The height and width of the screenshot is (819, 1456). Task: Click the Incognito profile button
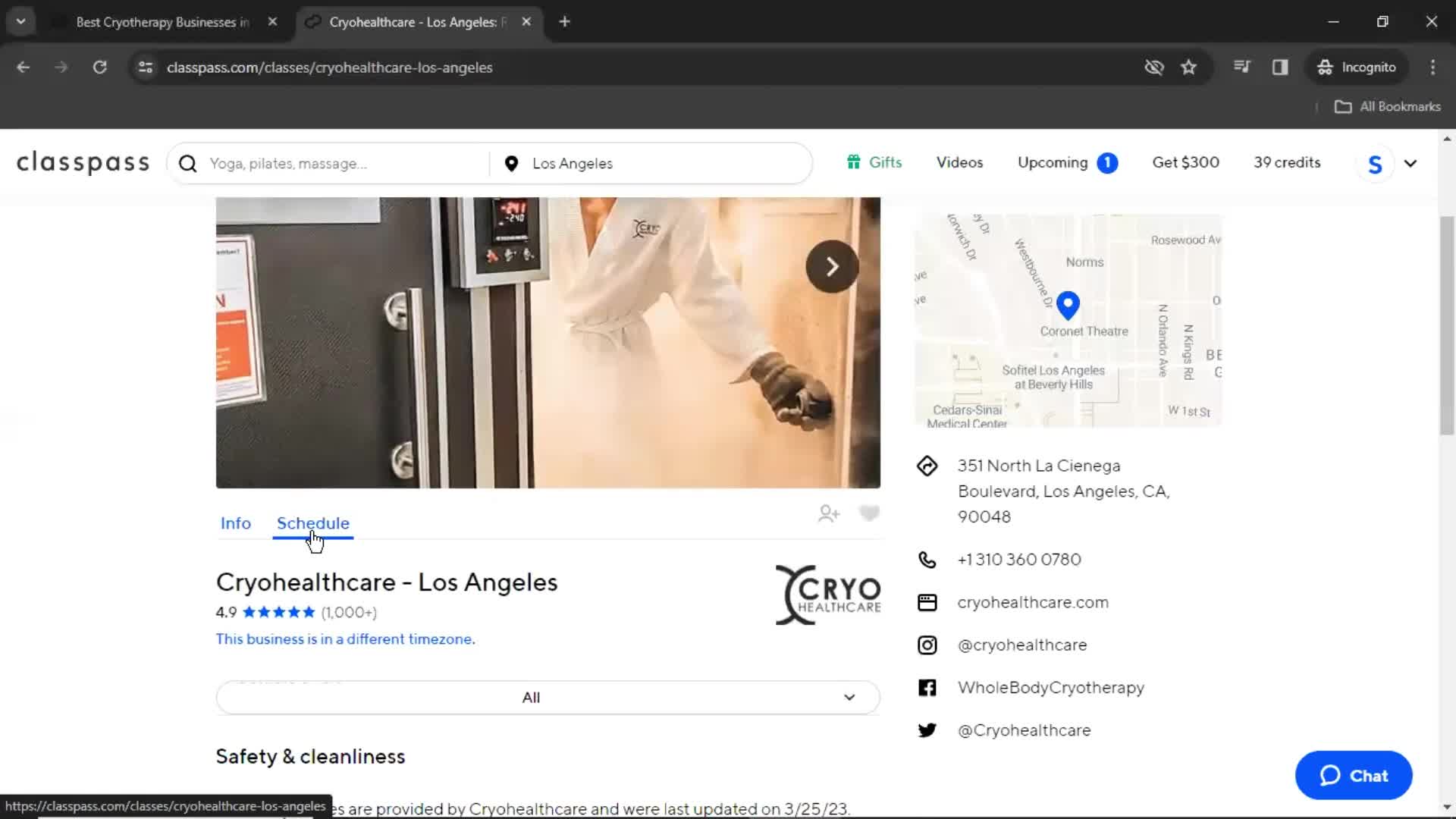click(x=1357, y=67)
